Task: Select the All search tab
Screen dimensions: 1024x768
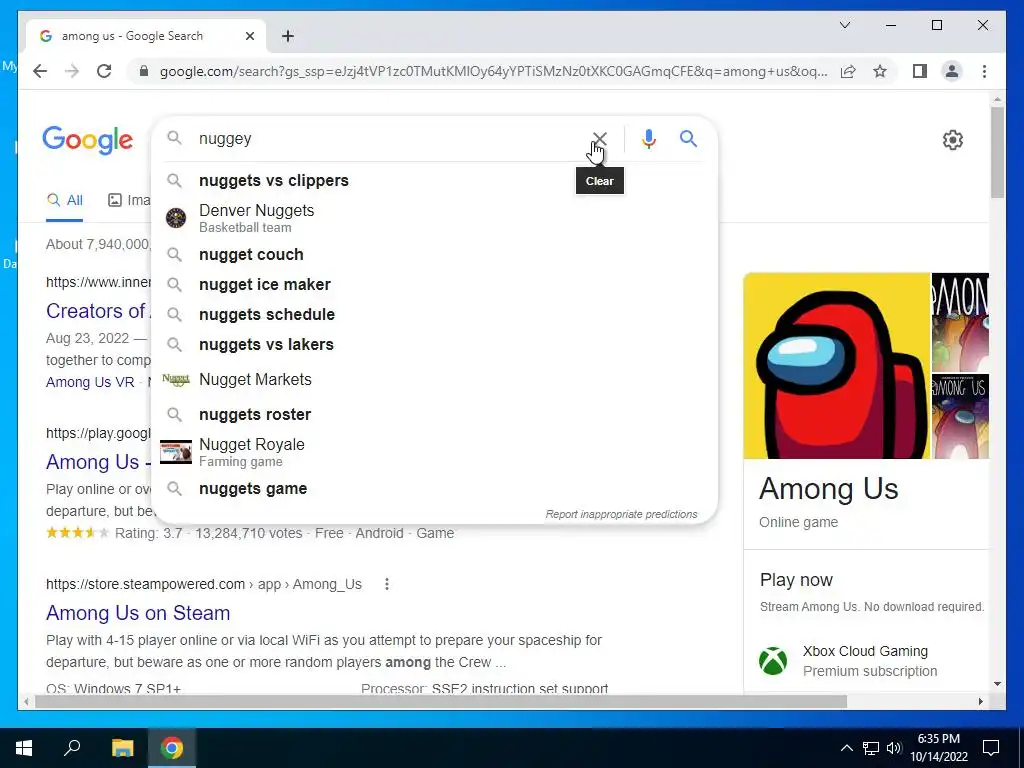Action: [64, 200]
